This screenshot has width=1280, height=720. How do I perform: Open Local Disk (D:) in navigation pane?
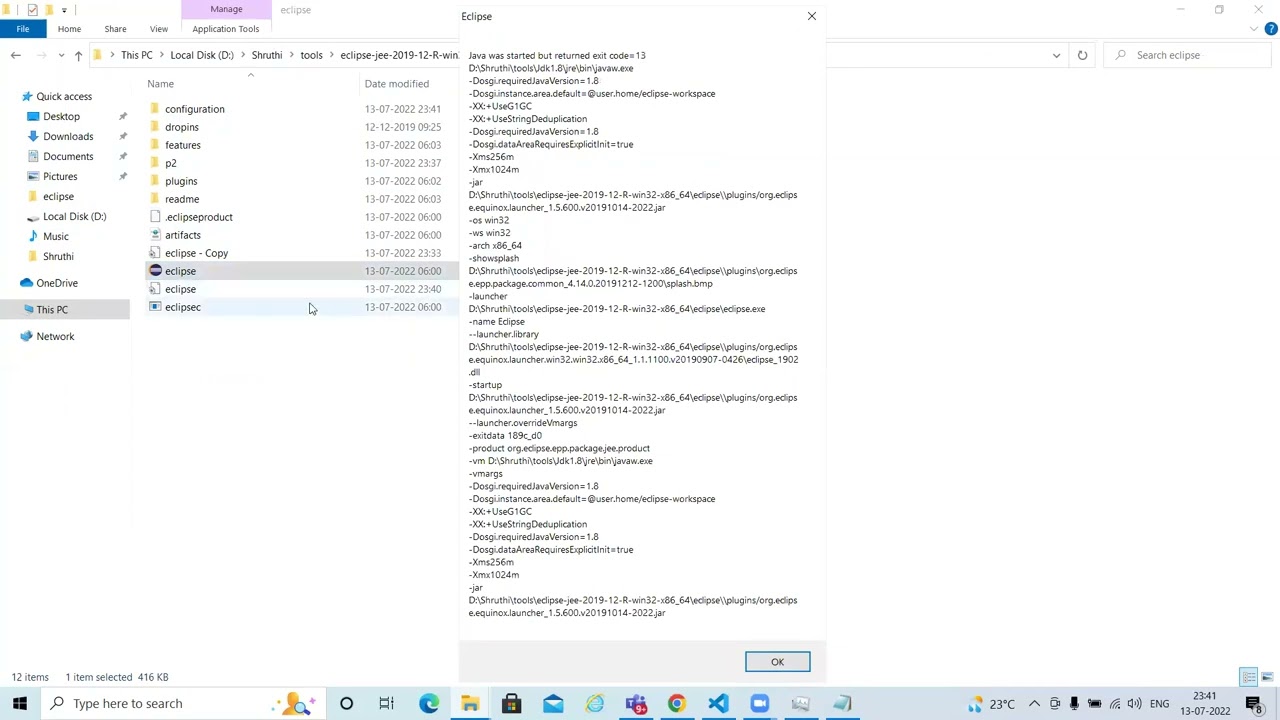74,216
